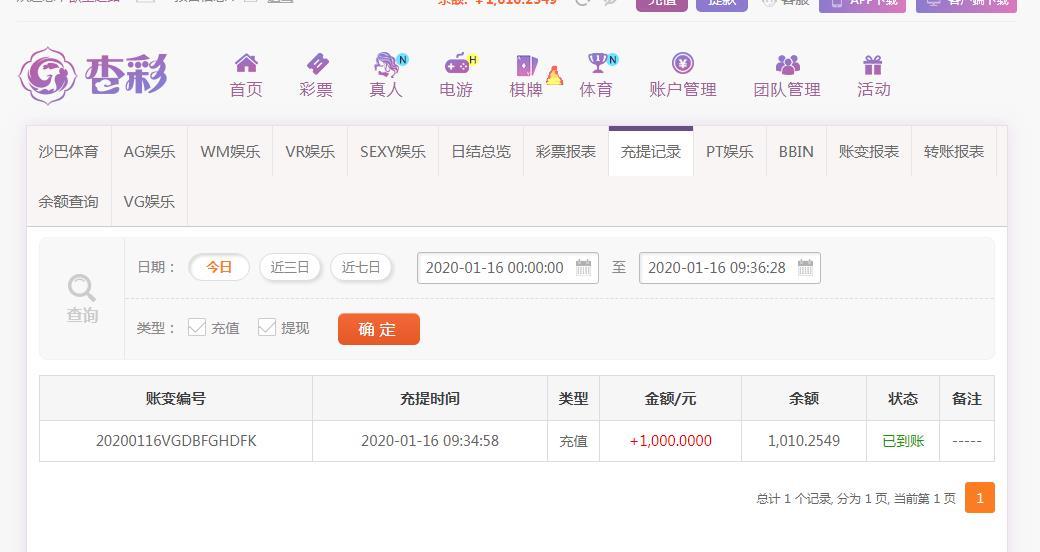Select the 今日 date range option
This screenshot has height=552, width=1040.
[x=219, y=267]
